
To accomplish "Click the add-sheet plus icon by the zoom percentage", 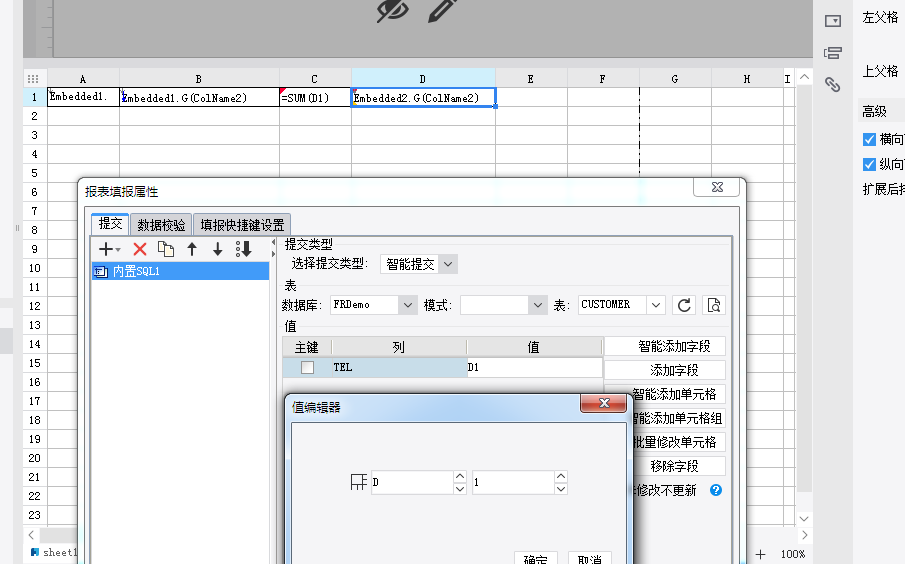I will [761, 554].
